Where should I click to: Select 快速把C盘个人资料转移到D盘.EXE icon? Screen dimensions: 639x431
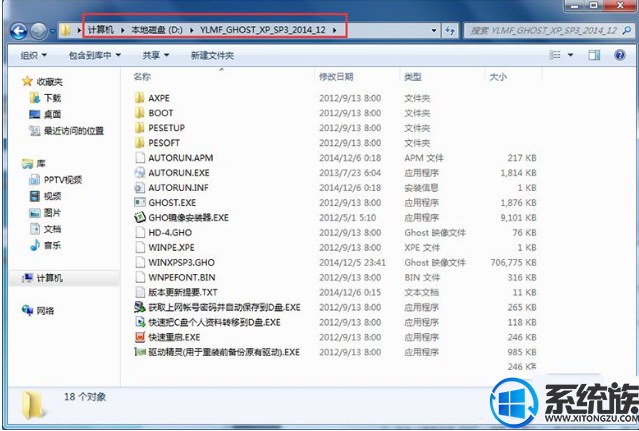pos(140,322)
